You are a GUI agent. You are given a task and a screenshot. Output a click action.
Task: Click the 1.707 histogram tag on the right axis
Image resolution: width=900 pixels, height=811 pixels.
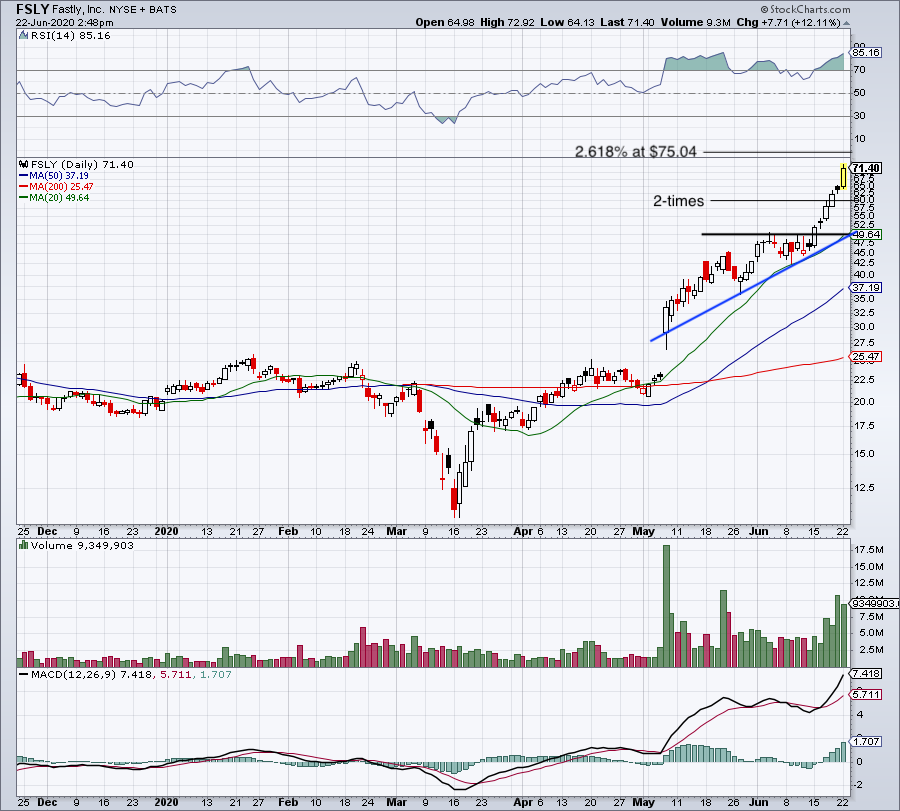[866, 741]
